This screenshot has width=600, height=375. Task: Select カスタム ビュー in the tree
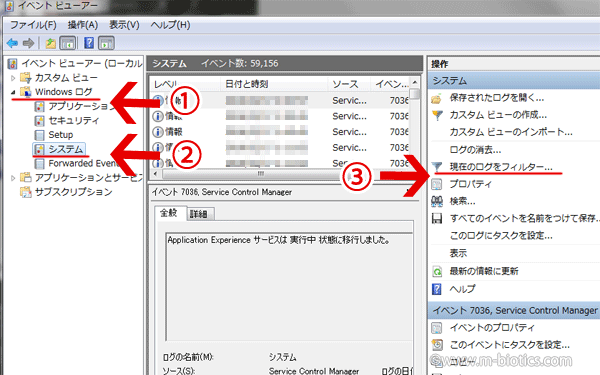66,78
